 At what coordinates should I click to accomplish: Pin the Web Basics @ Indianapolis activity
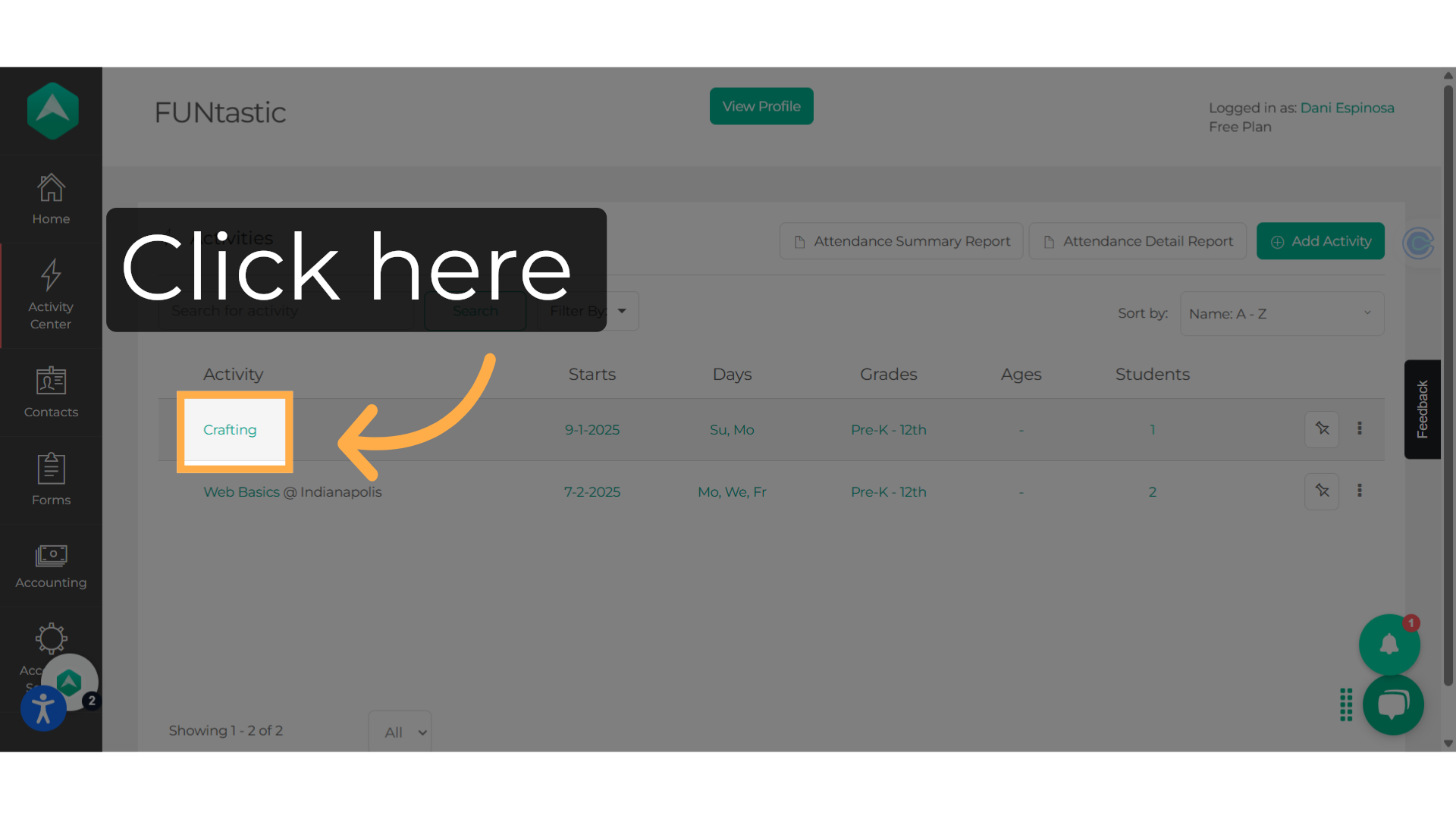coord(1322,491)
